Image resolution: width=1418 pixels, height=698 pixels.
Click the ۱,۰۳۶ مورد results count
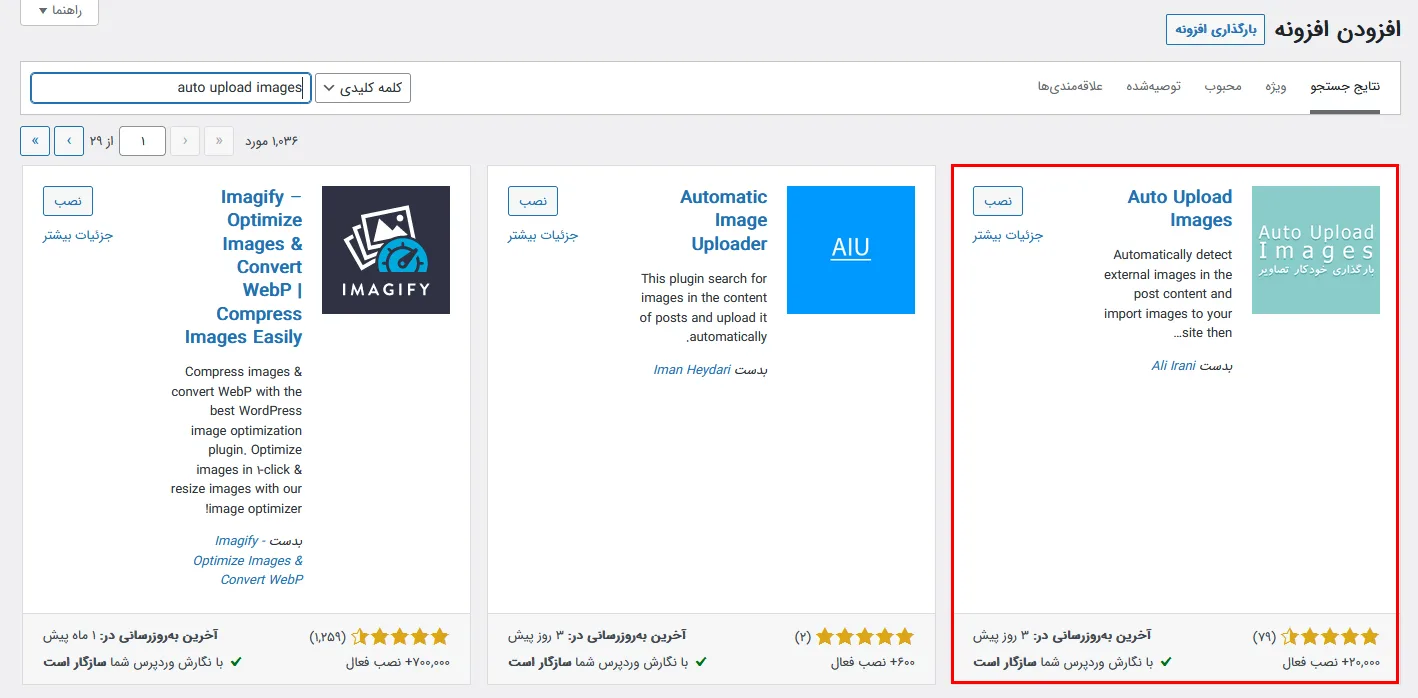pos(272,141)
